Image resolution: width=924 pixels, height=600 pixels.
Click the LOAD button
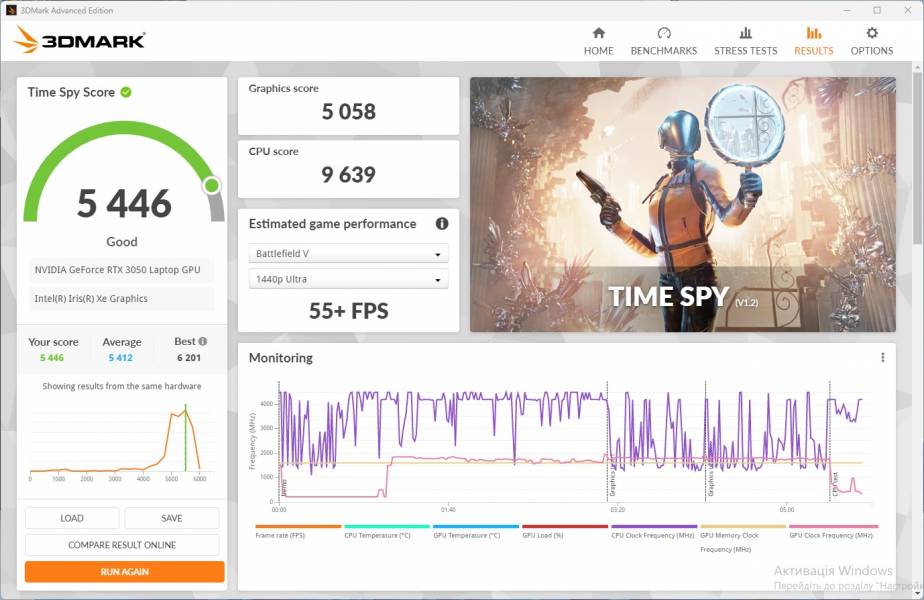[72, 518]
